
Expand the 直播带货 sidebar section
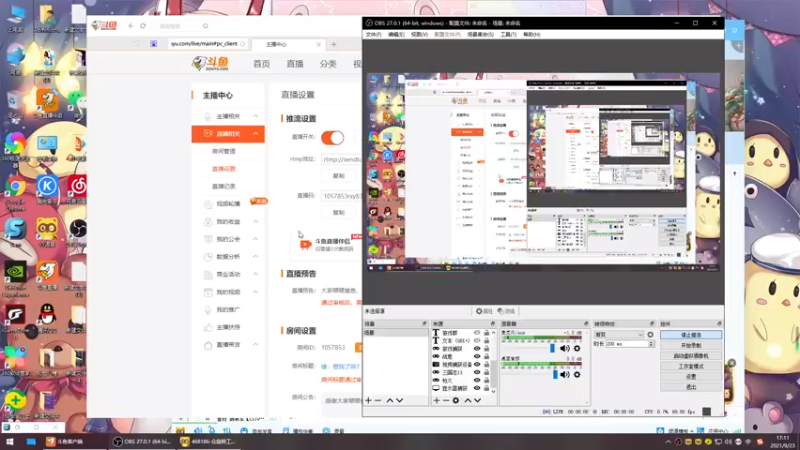pos(256,344)
